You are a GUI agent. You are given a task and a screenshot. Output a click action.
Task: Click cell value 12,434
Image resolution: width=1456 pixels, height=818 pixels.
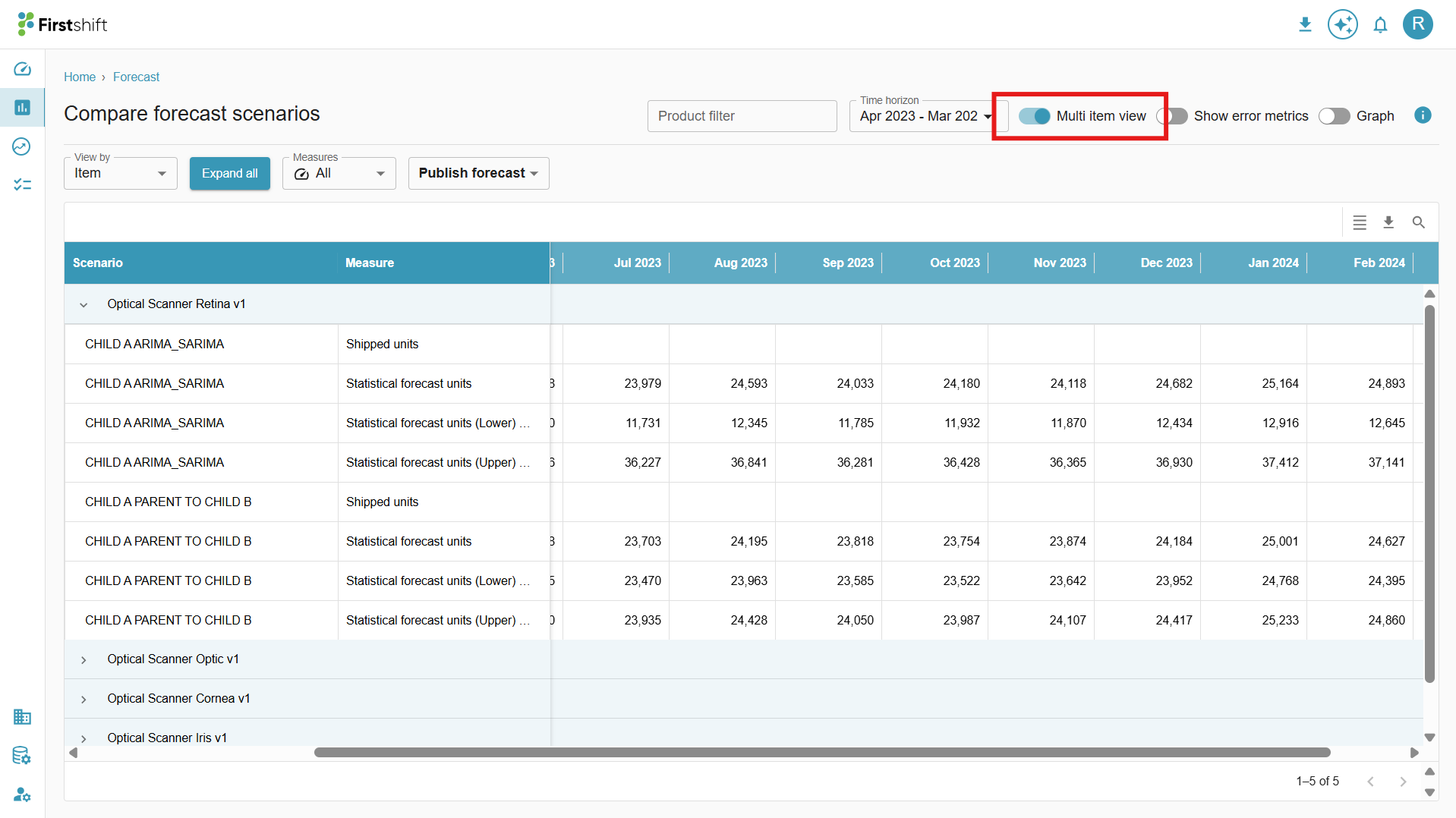[x=1174, y=423]
